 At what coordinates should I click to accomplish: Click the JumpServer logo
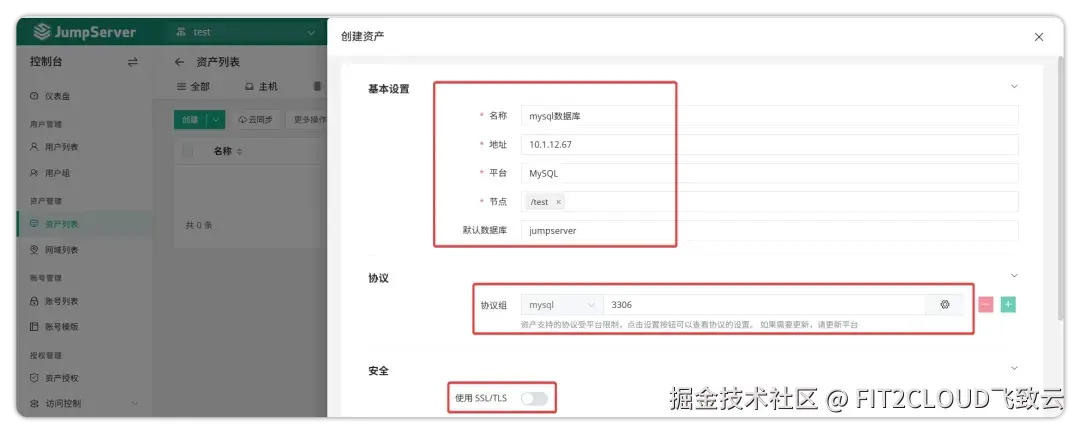pyautogui.click(x=85, y=32)
